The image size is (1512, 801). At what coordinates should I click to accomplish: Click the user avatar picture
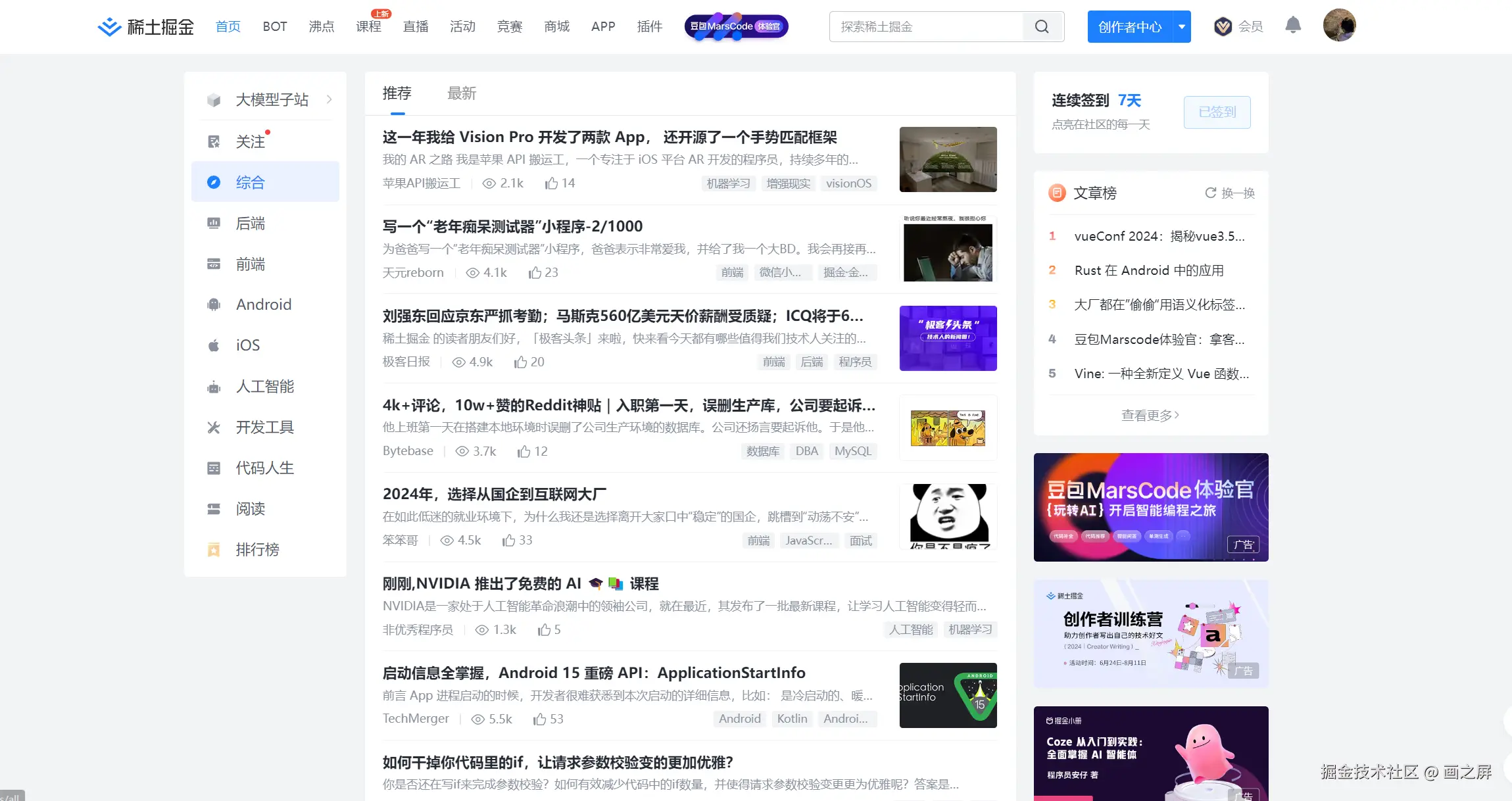tap(1339, 26)
